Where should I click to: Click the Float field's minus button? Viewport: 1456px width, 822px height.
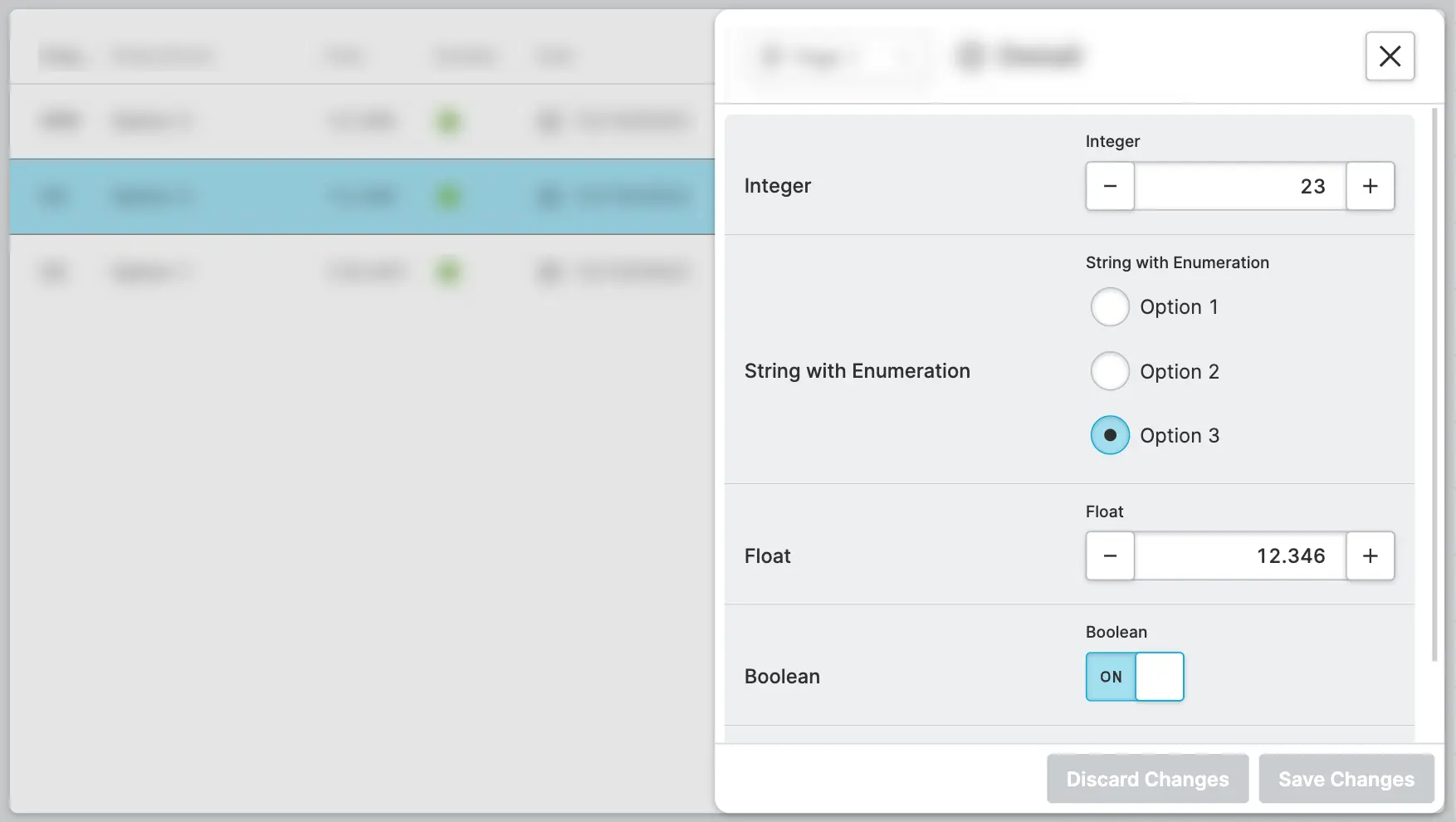pos(1110,556)
